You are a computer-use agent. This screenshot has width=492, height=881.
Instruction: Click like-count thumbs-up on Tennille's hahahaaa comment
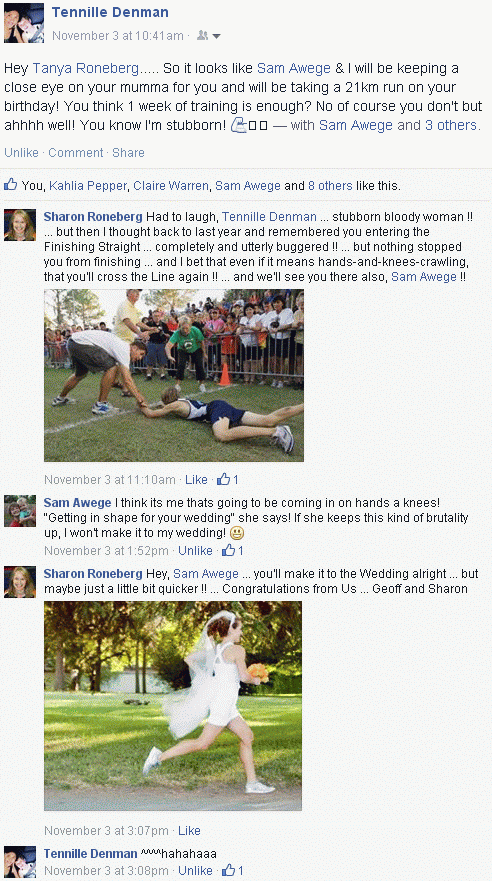[228, 870]
